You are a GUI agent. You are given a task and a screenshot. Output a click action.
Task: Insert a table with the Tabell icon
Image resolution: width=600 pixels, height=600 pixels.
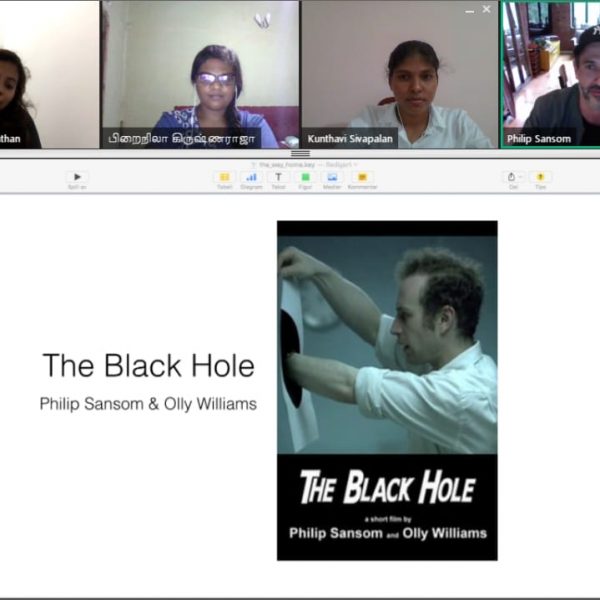pos(225,177)
